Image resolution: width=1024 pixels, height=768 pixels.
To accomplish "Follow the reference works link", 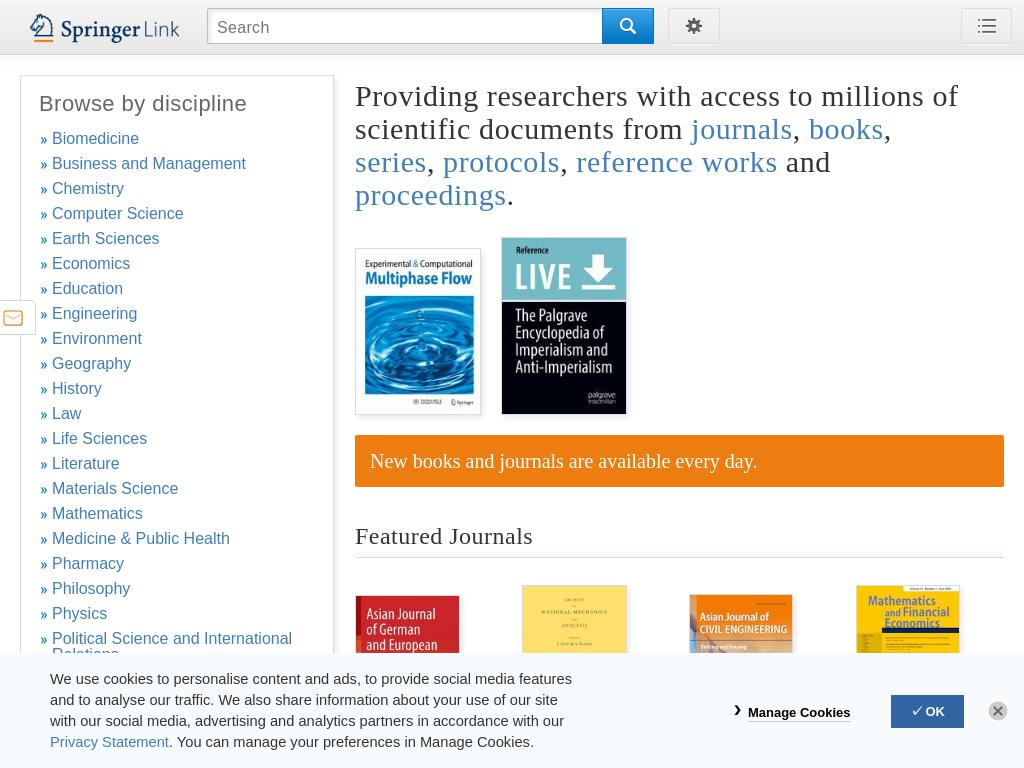I will click(676, 162).
